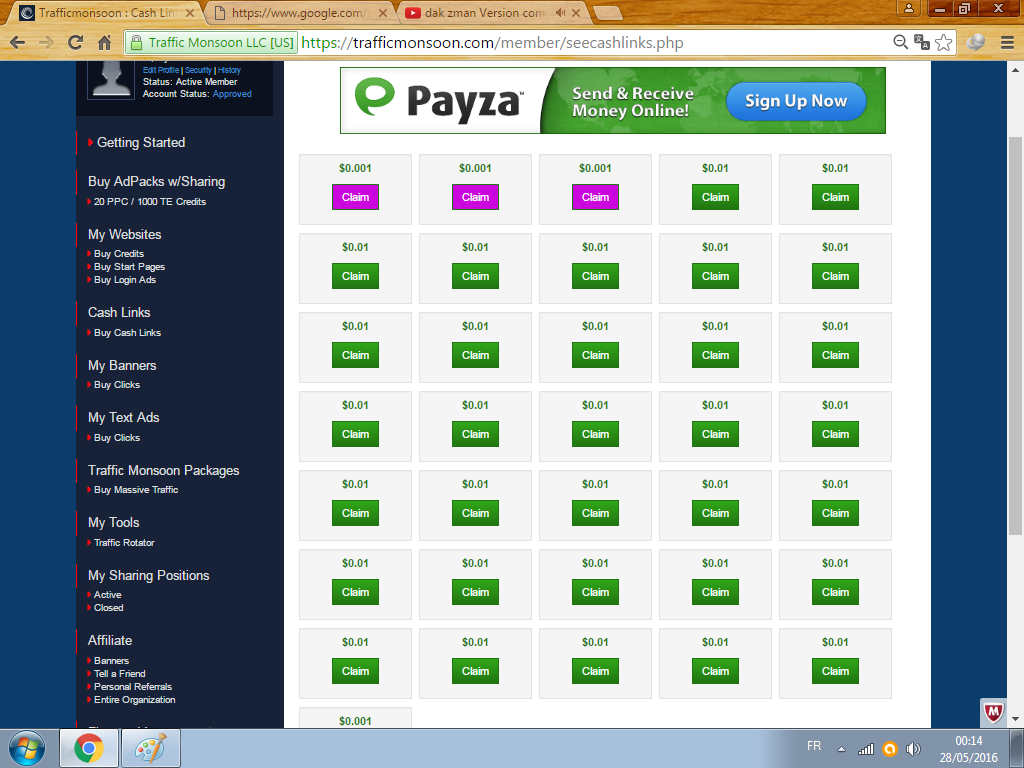Image resolution: width=1024 pixels, height=768 pixels.
Task: Click the Chrome profile person button
Action: [908, 8]
